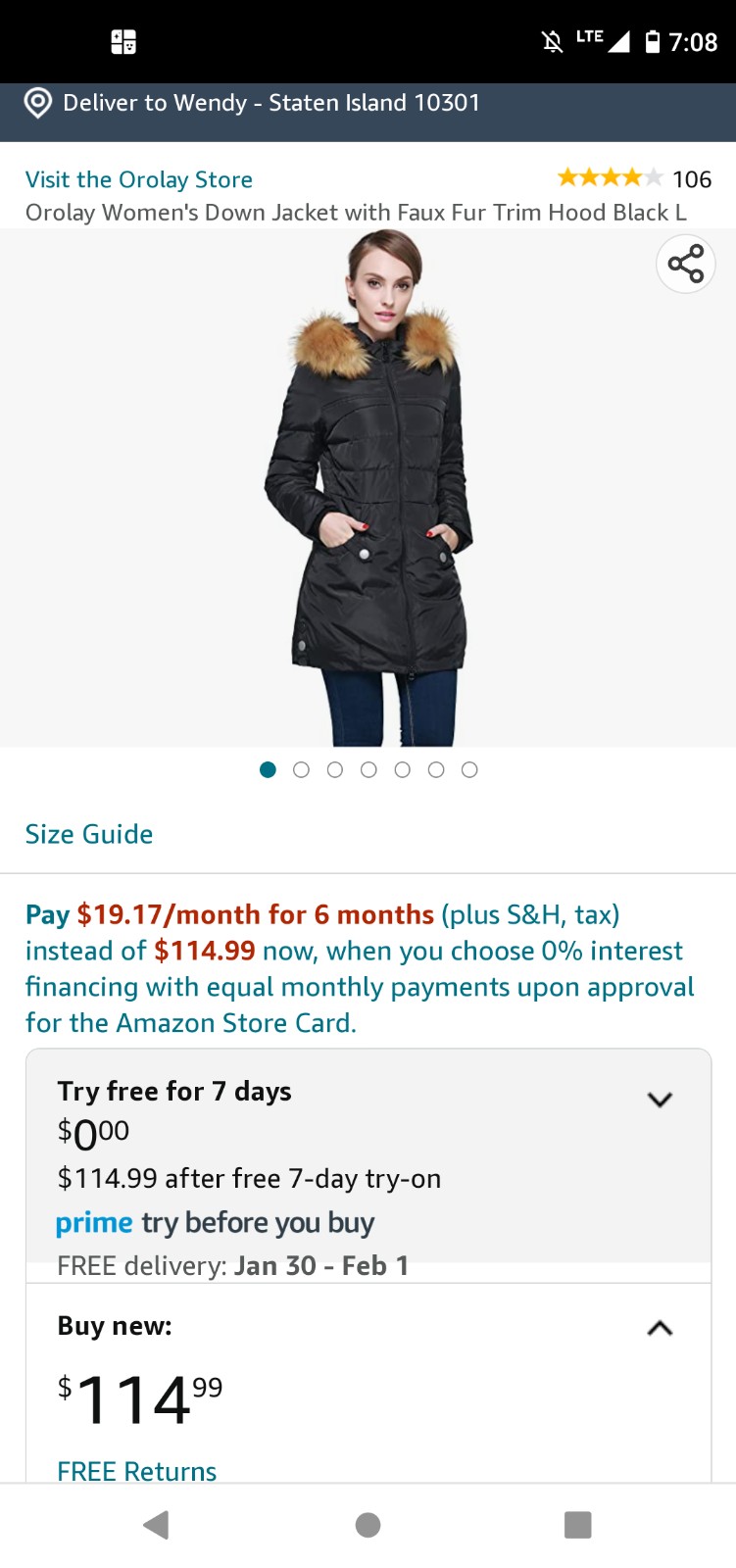
Task: Collapse the Buy new section chevron
Action: click(x=661, y=1329)
